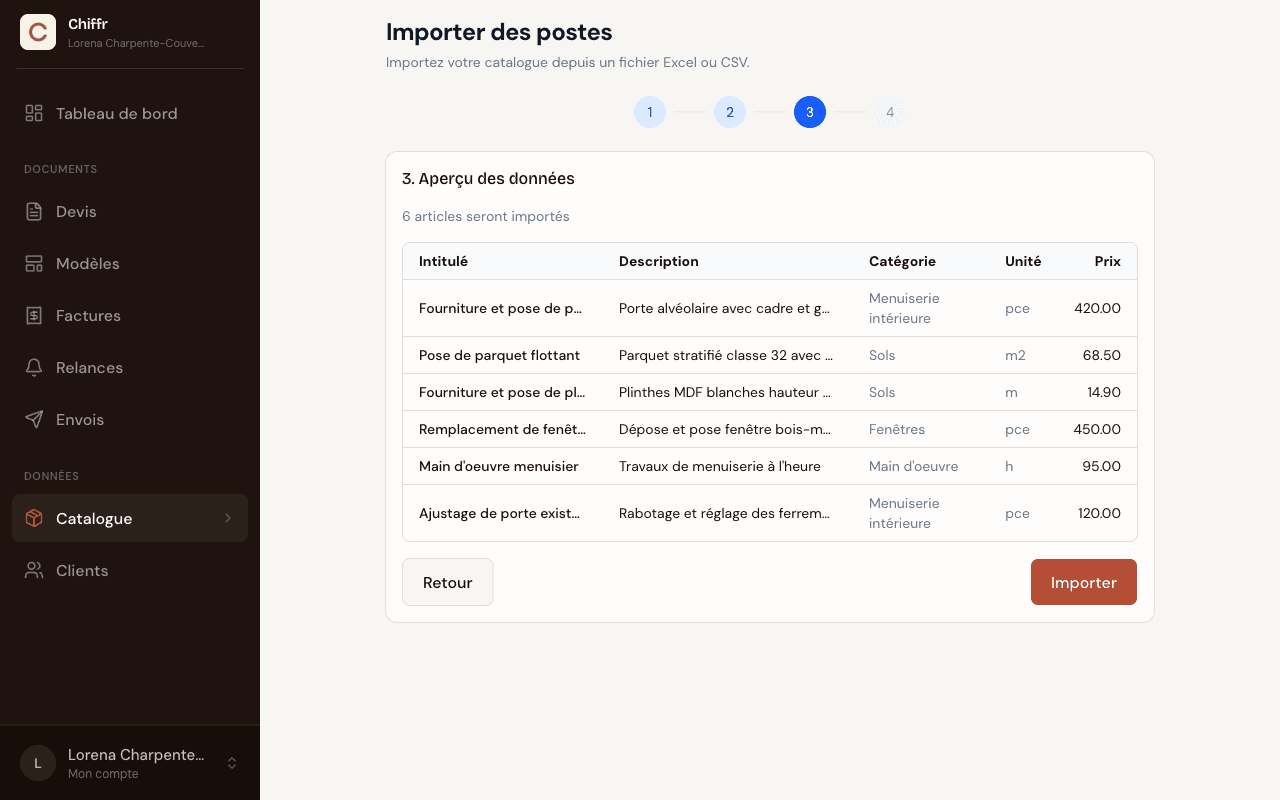1280x800 pixels.
Task: Click the 'Importer des postes' heading
Action: coord(499,32)
